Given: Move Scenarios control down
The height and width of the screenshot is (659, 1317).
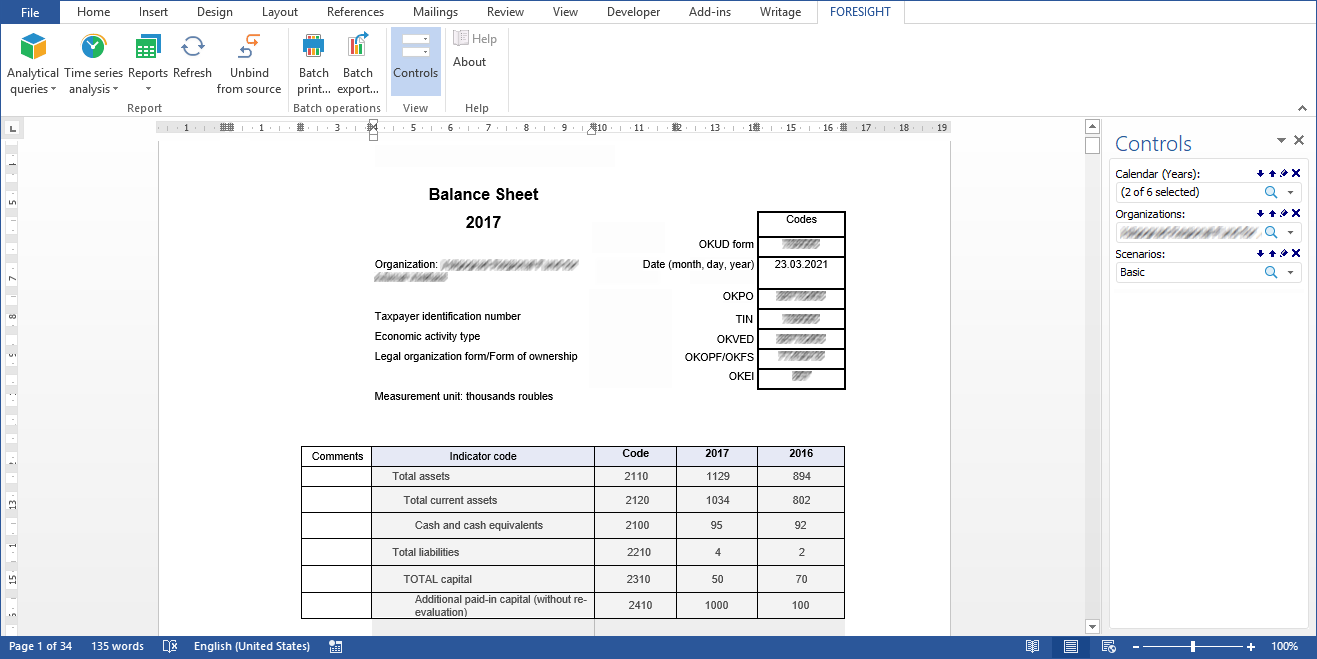Looking at the screenshot, I should [x=1260, y=254].
